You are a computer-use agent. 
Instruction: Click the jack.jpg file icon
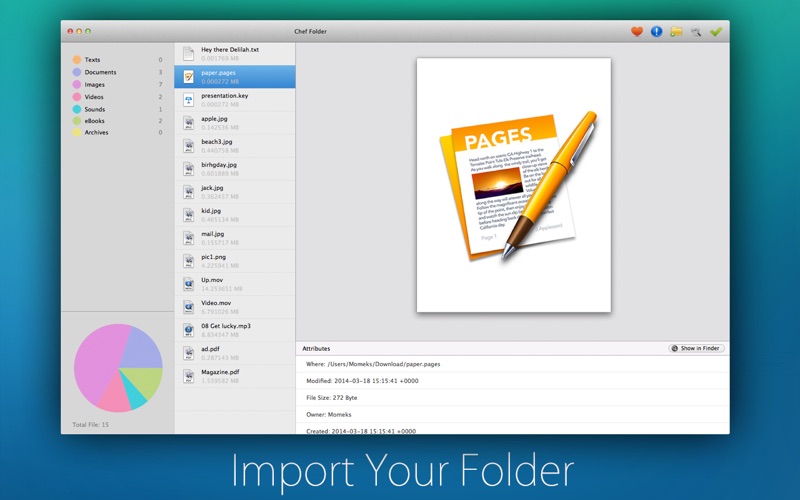189,192
